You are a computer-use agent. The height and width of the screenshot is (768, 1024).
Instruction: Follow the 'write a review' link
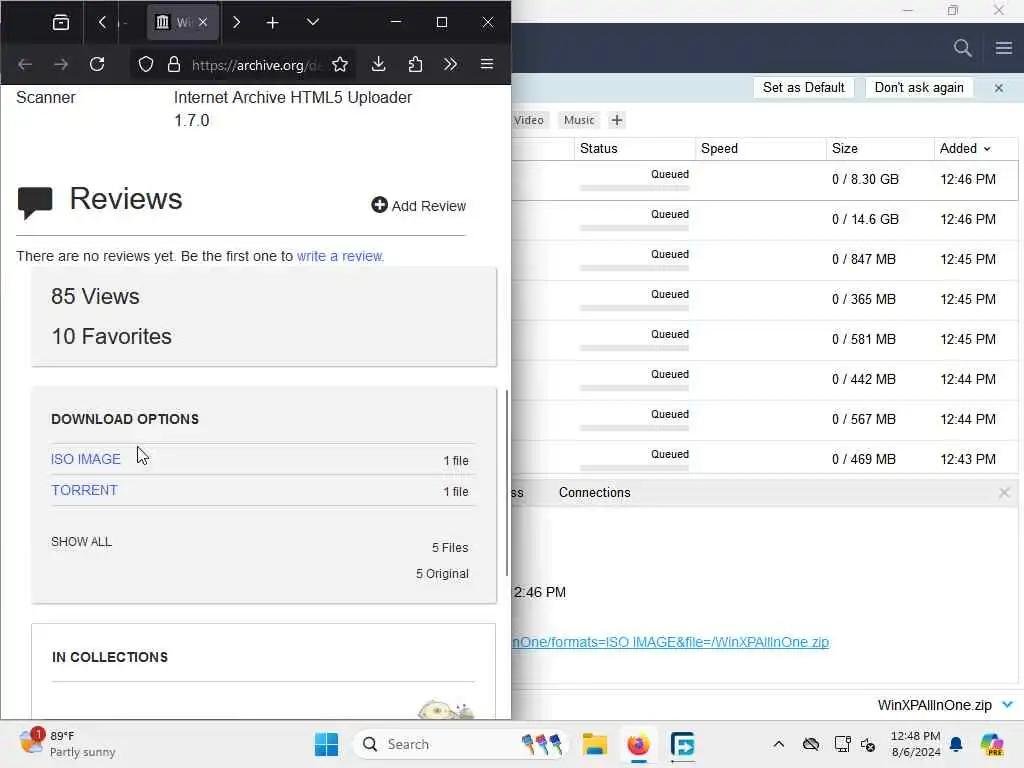click(340, 256)
